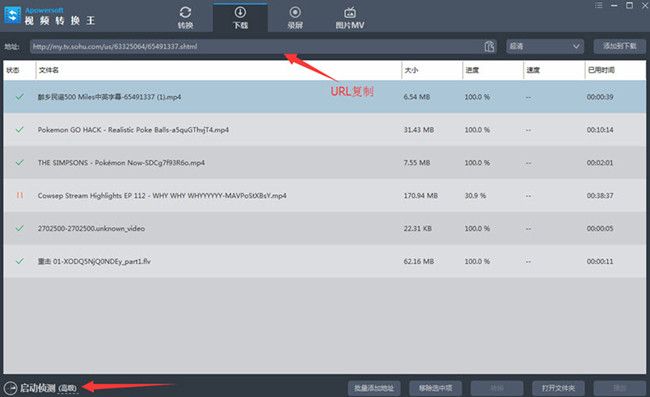Select THE SIMPSONS Pokémon Now file
Viewport: 650px width, 397px height.
(x=325, y=162)
